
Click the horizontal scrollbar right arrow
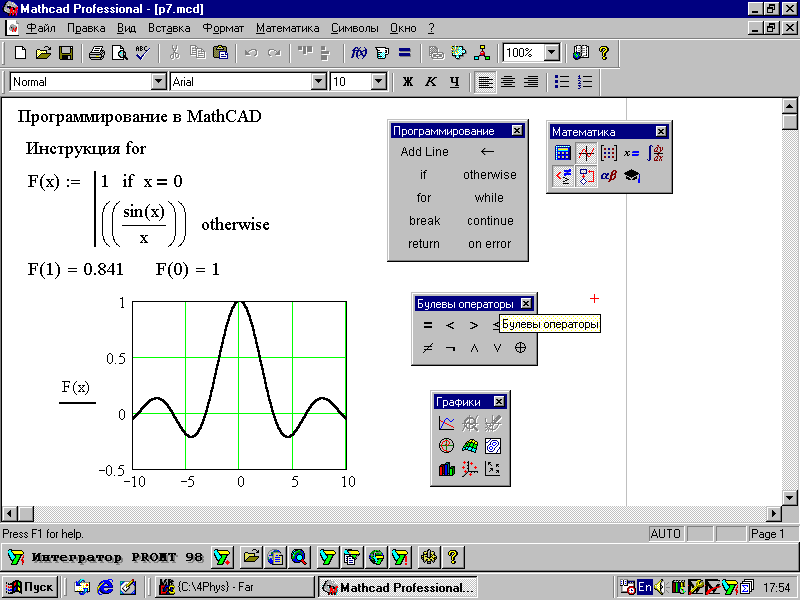pyautogui.click(x=774, y=513)
